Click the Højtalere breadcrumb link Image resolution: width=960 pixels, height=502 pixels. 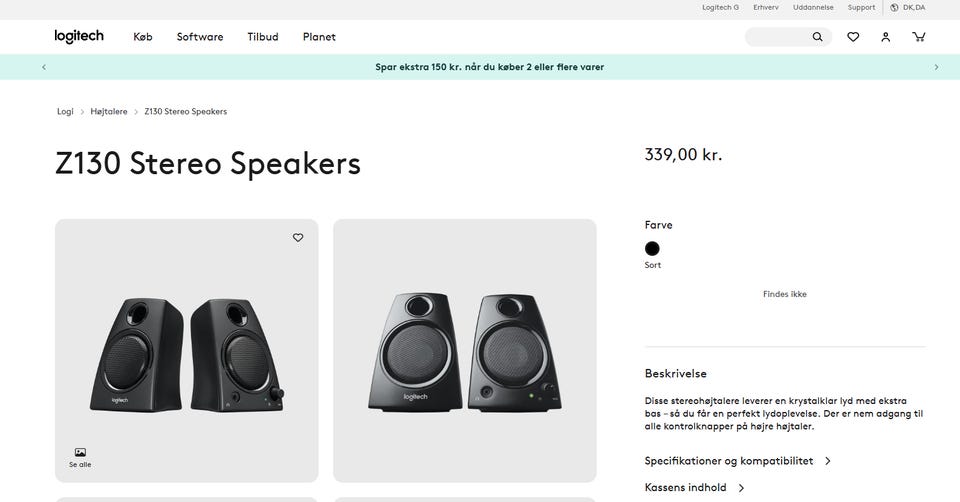[x=109, y=112]
